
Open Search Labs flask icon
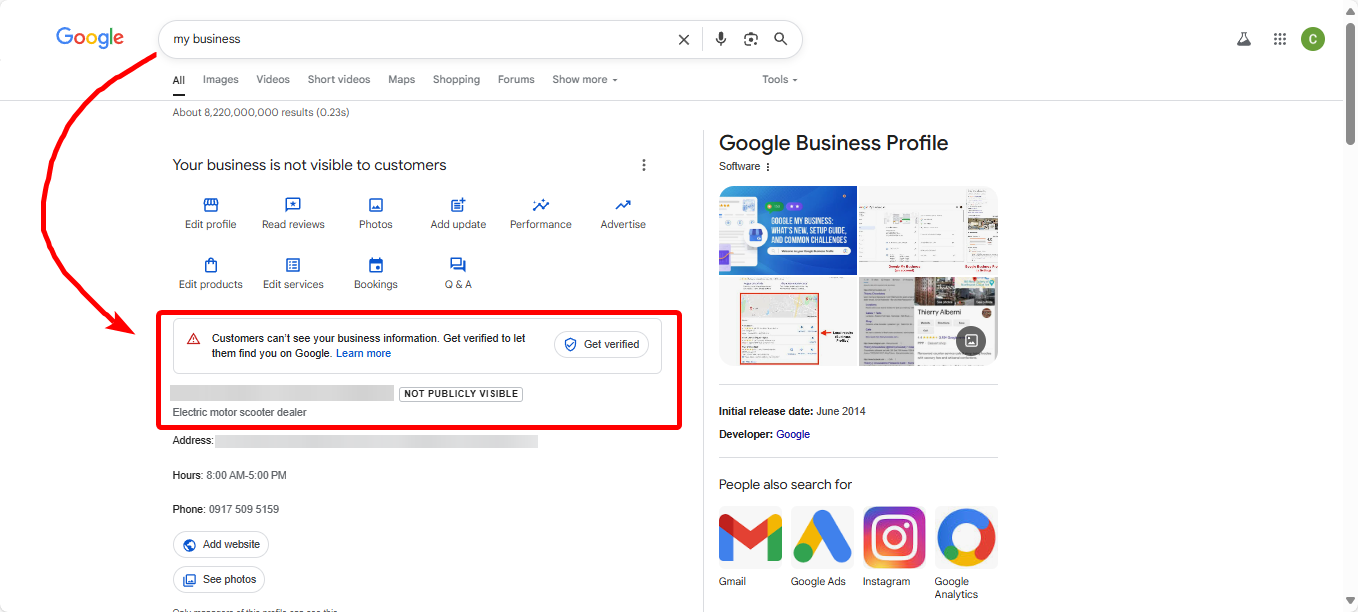tap(1244, 39)
